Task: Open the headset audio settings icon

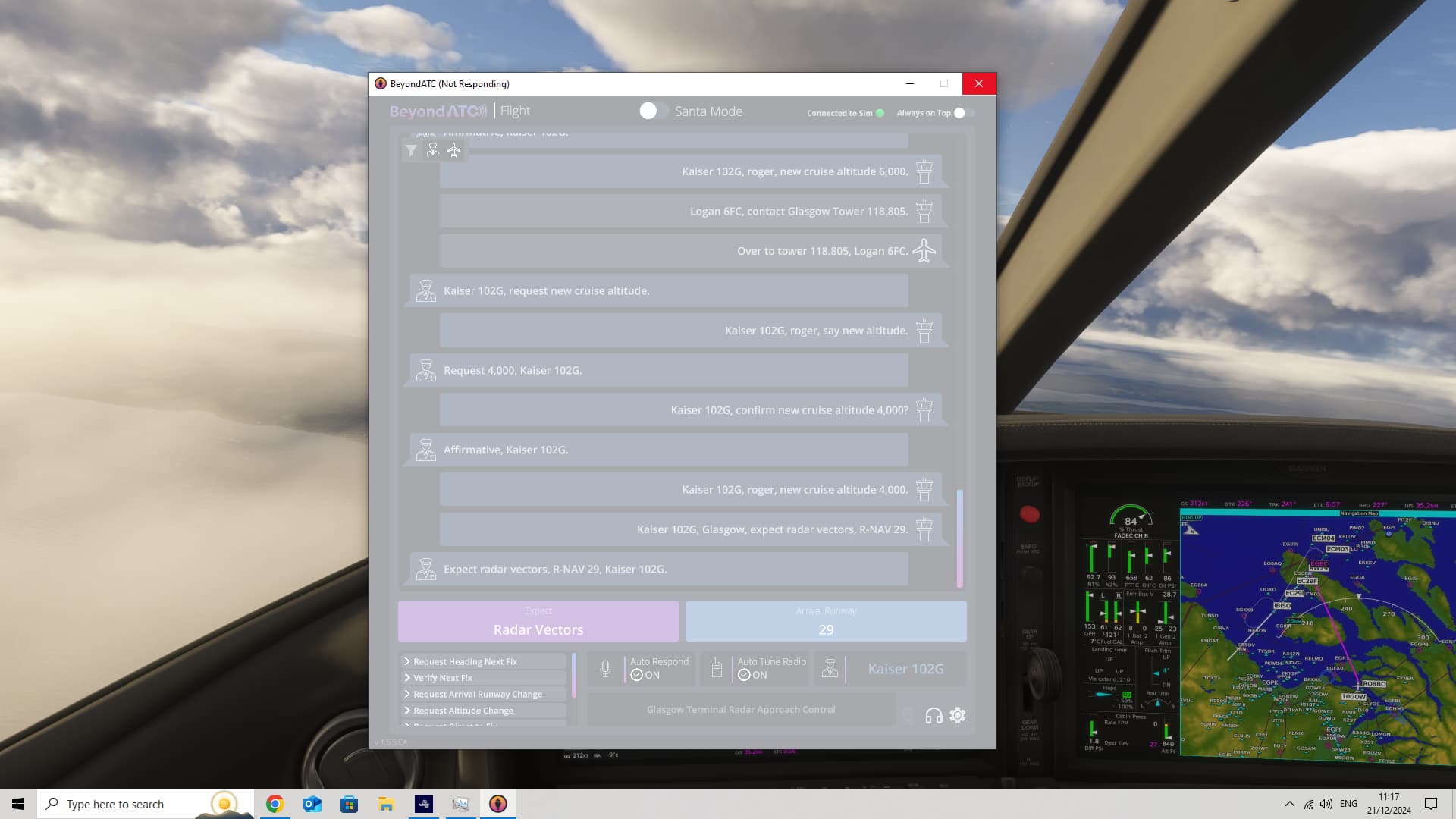Action: pyautogui.click(x=933, y=716)
